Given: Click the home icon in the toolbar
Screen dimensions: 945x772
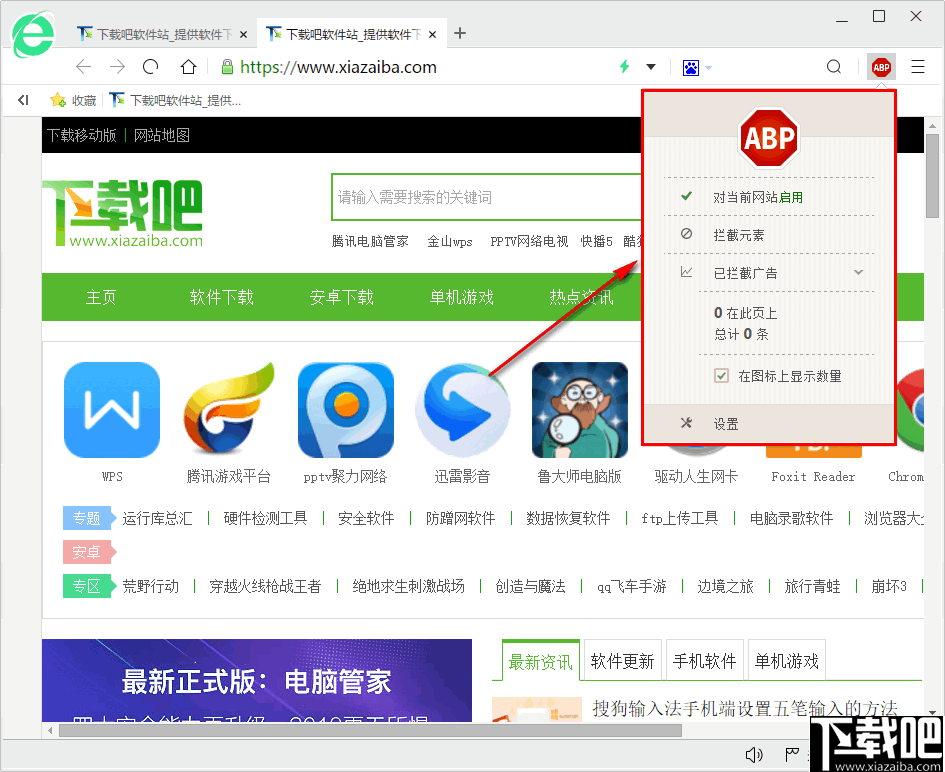Looking at the screenshot, I should coord(188,66).
